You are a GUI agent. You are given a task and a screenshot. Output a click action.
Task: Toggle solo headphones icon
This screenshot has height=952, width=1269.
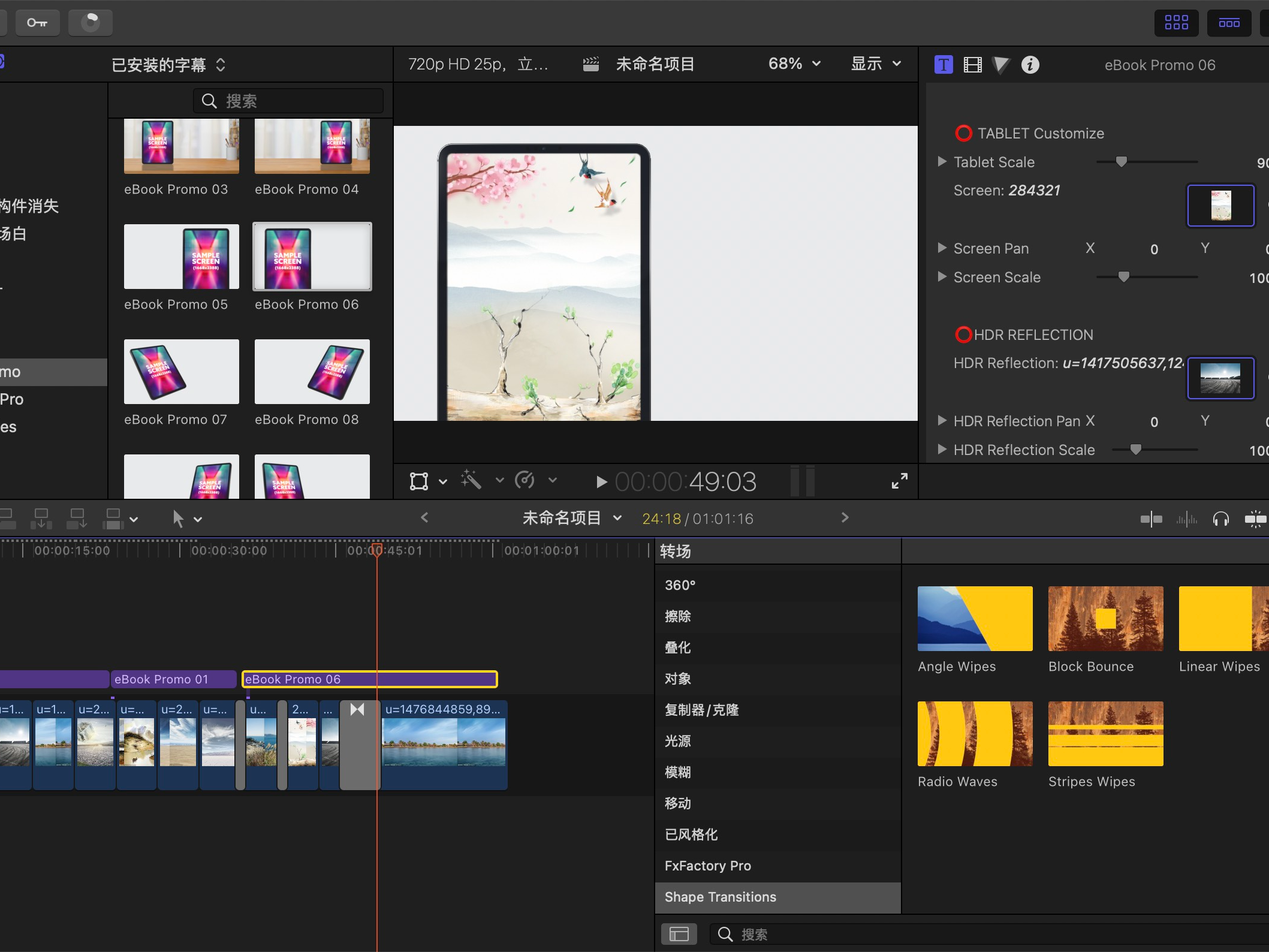tap(1221, 519)
